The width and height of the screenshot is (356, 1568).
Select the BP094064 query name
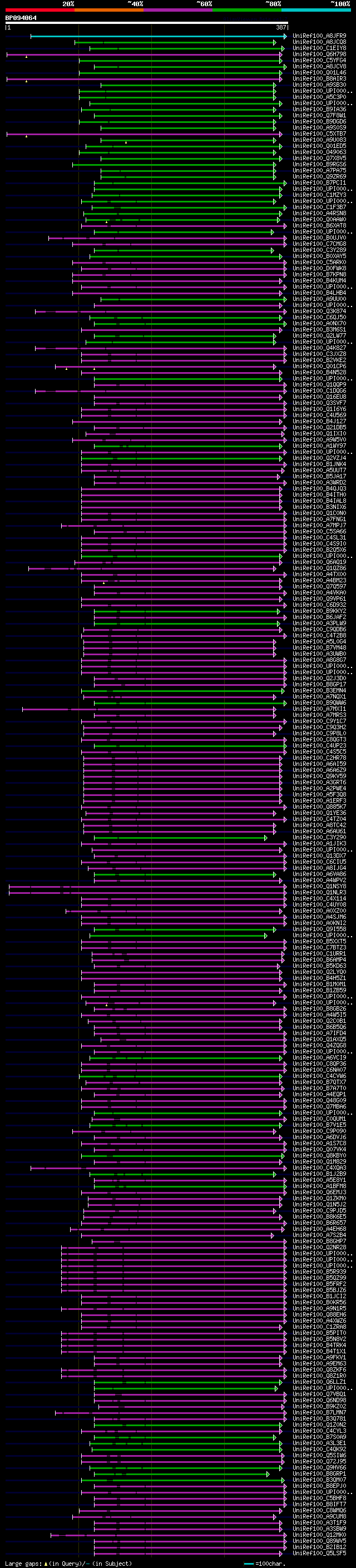21,18
